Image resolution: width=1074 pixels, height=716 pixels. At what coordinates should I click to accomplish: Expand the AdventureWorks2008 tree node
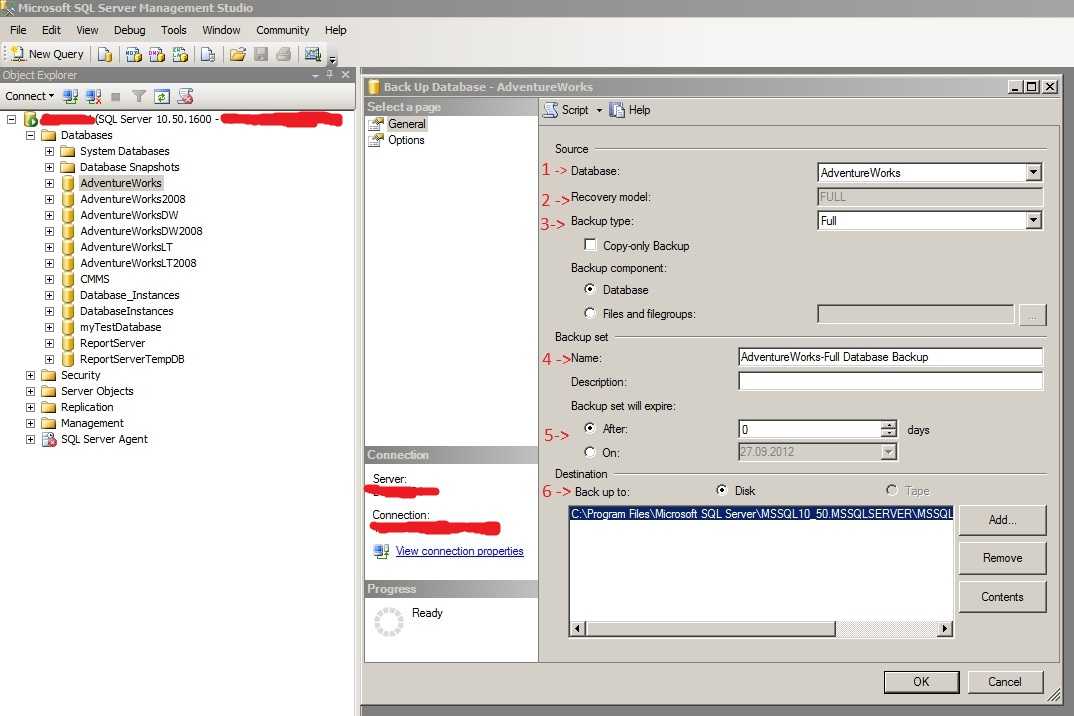coord(49,199)
